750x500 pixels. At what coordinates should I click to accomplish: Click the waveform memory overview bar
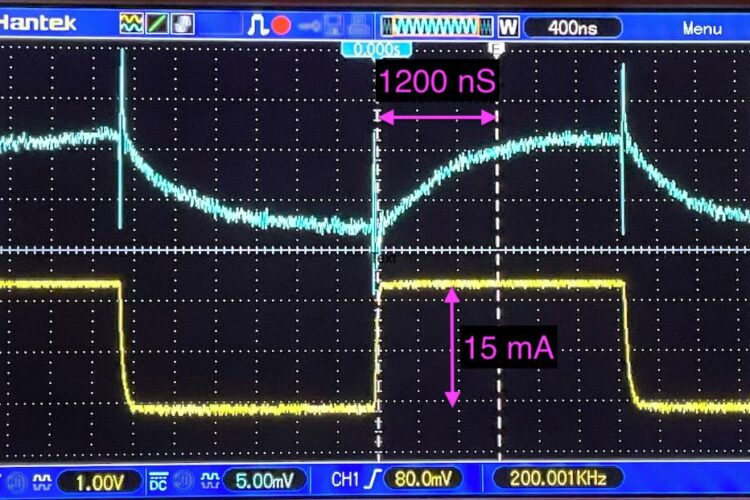(441, 25)
